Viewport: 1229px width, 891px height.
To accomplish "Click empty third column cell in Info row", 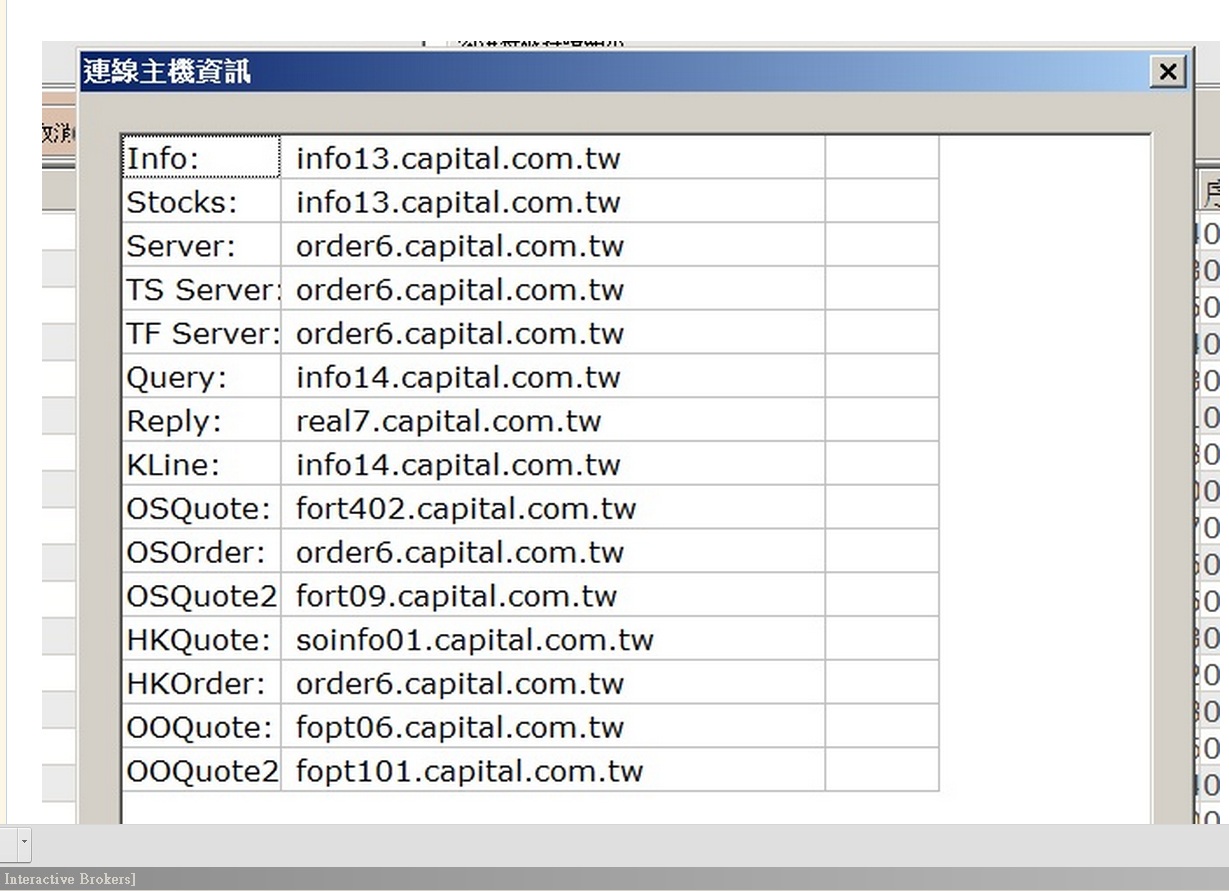I will (882, 158).
